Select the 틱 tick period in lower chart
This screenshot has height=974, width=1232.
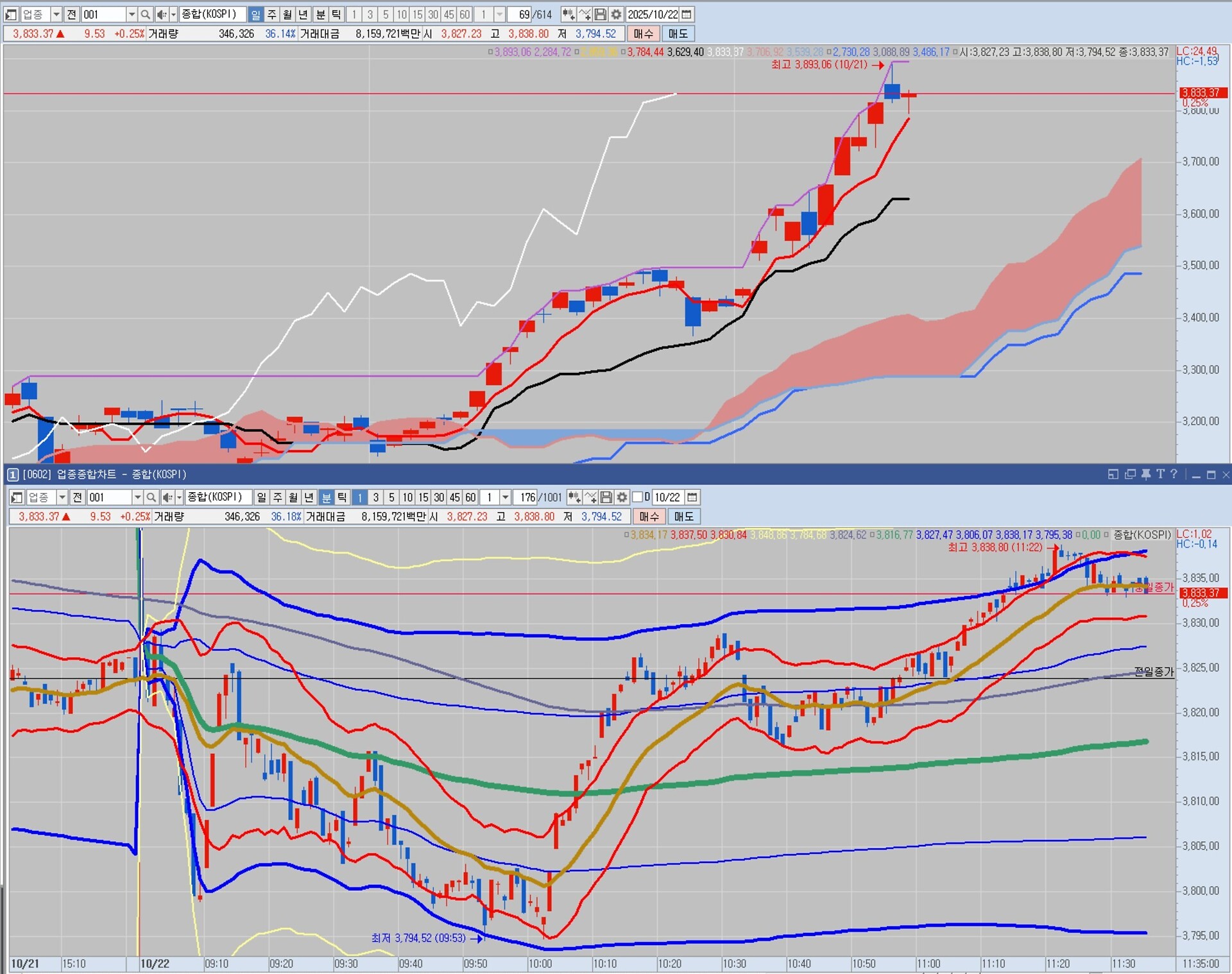coord(342,497)
